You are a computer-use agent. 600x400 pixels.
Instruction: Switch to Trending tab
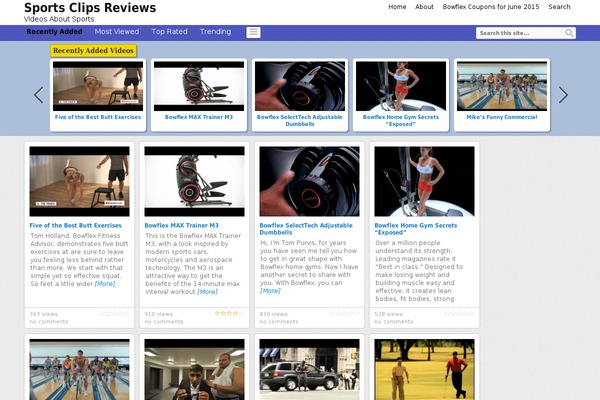(x=215, y=32)
